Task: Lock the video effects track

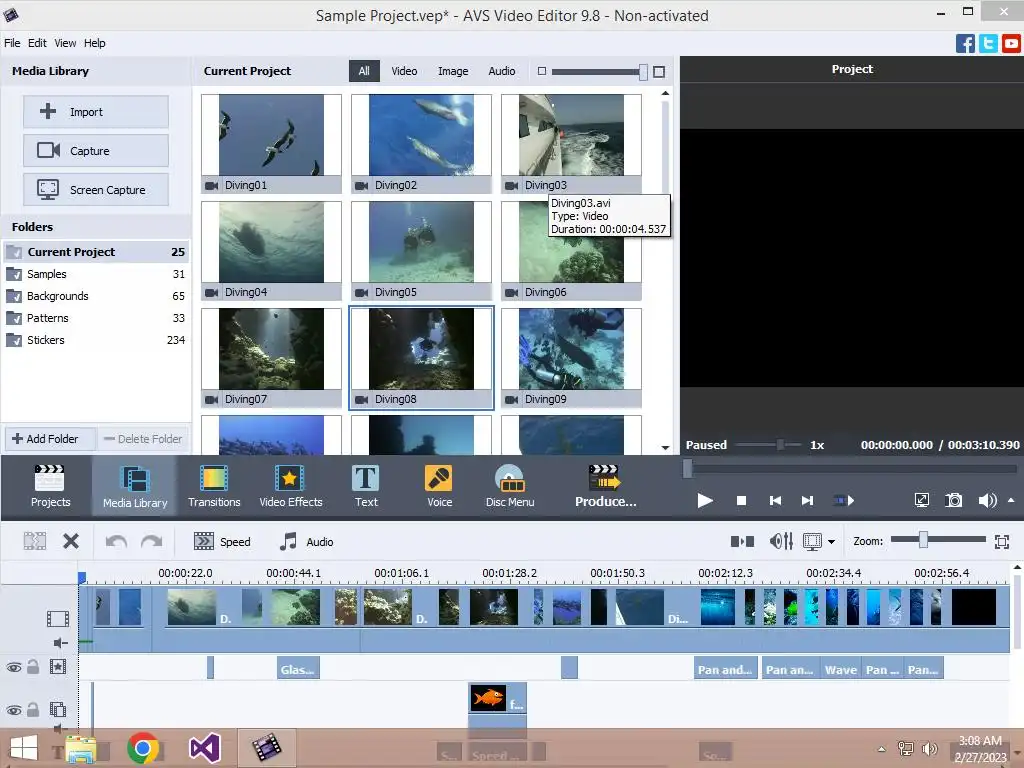Action: tap(33, 667)
